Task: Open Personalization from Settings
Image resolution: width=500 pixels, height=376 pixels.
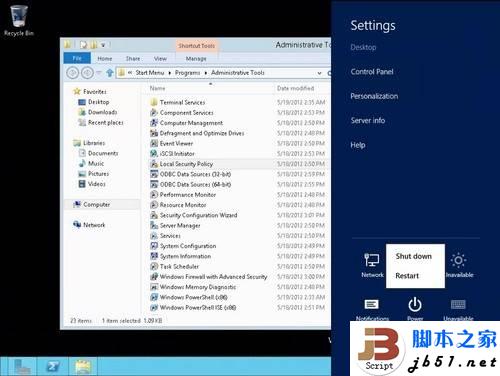Action: click(374, 96)
